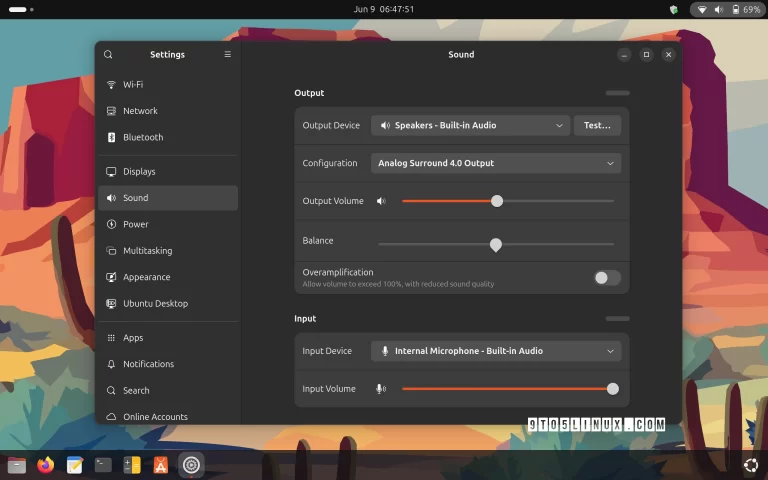Click the Balance slider handle
Viewport: 768px width, 480px height.
pos(496,244)
